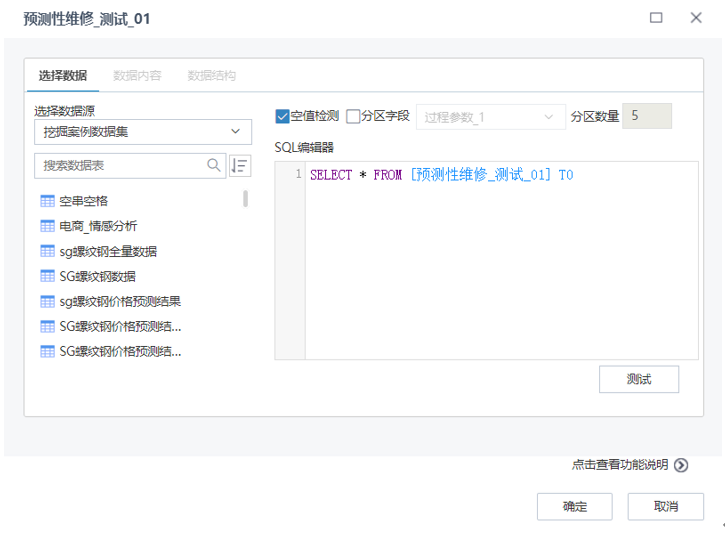Open the 选择数据 tab
Viewport: 725px width, 533px height.
62,75
